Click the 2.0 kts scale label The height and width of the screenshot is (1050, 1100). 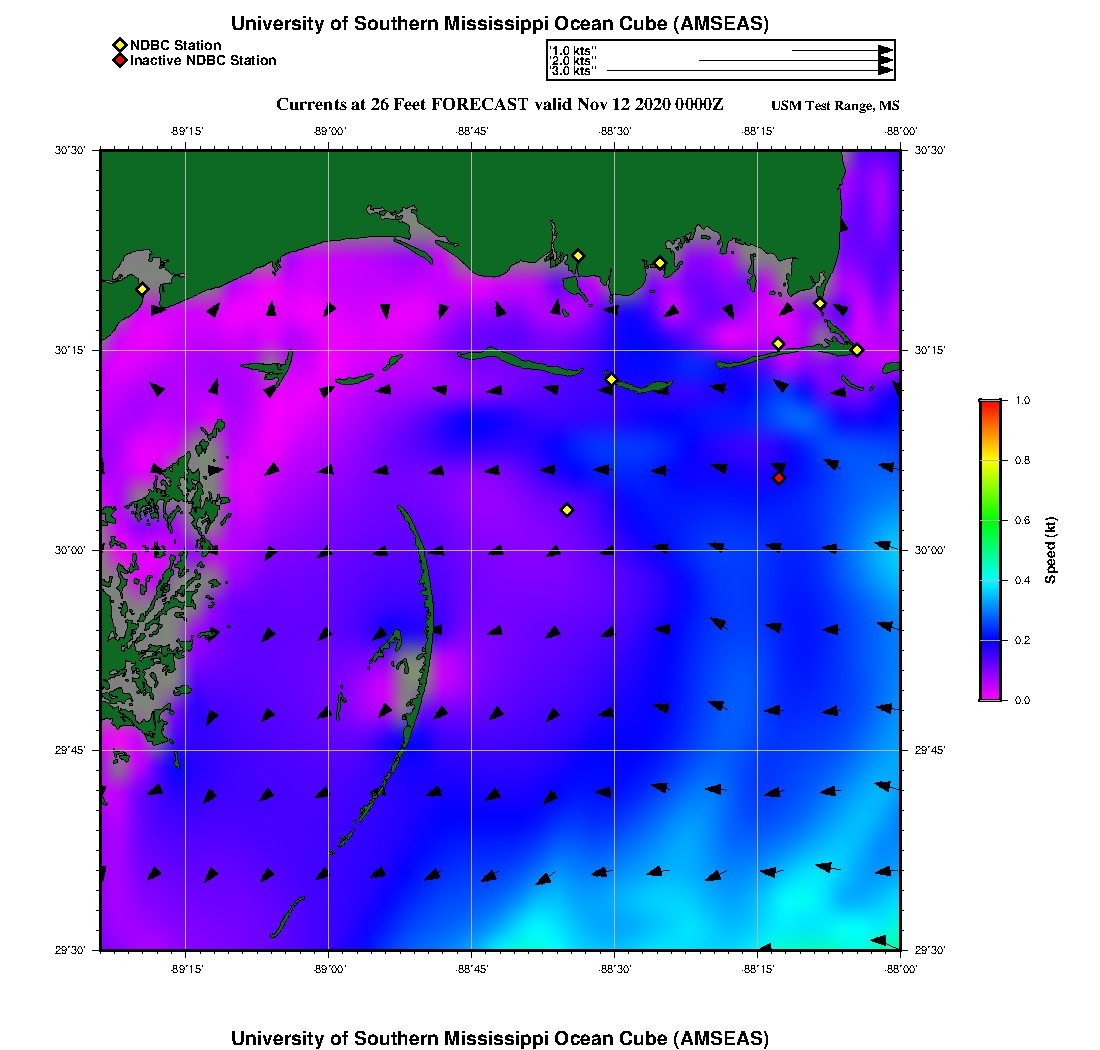click(x=573, y=61)
